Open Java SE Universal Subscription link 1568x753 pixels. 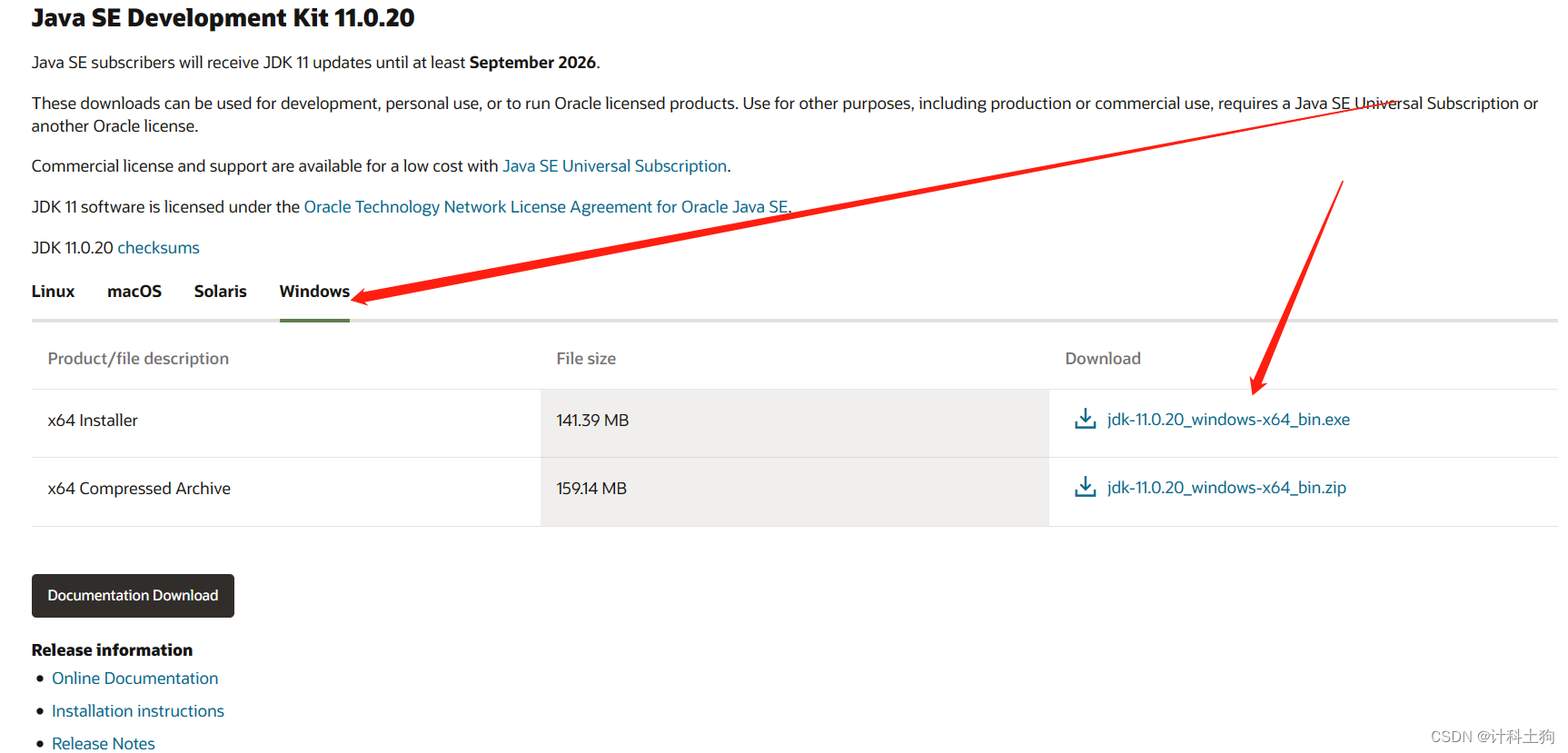tap(615, 166)
